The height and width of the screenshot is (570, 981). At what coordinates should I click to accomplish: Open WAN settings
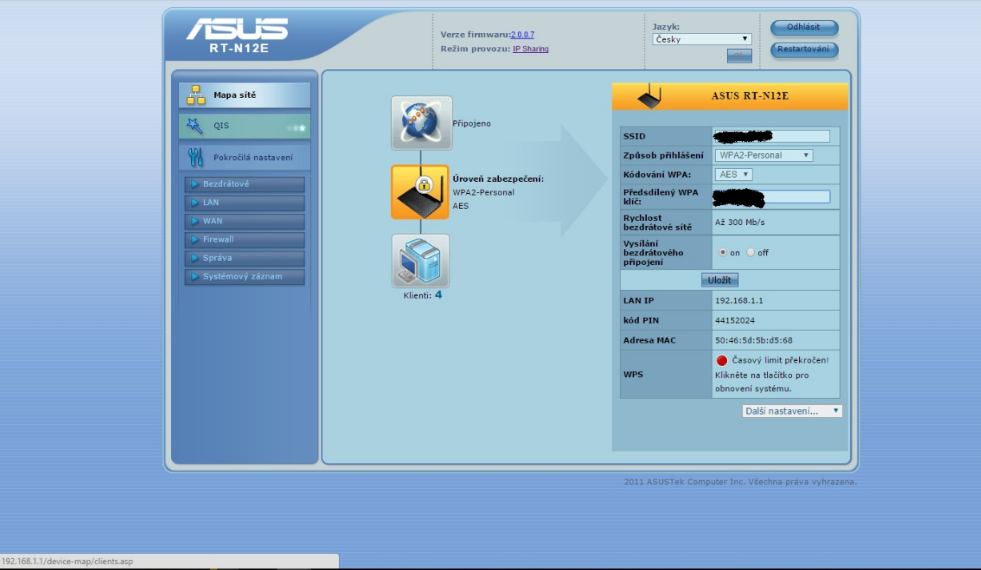(245, 221)
